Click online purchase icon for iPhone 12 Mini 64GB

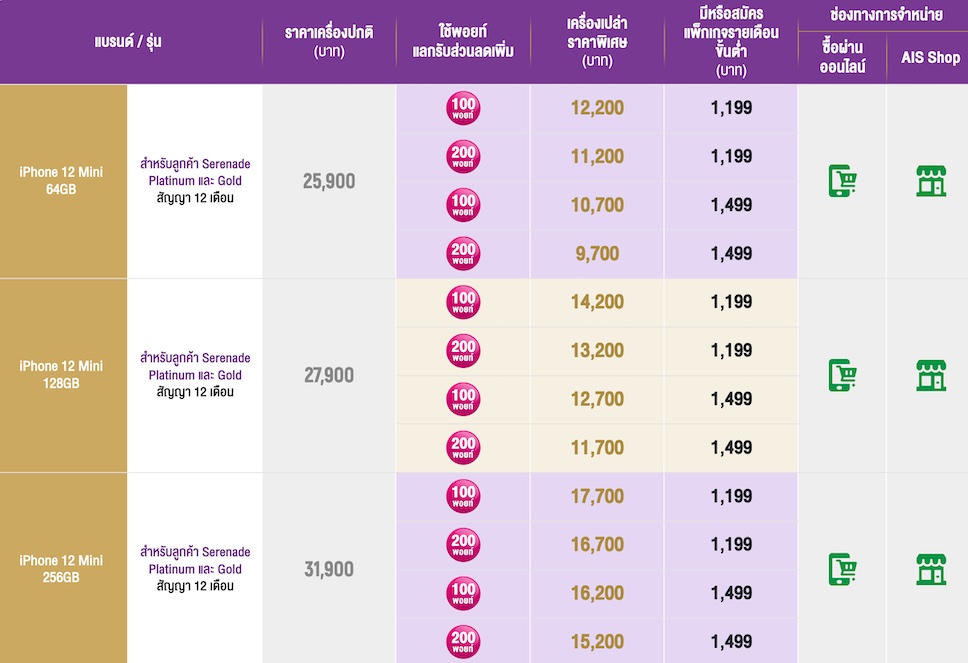(x=843, y=181)
